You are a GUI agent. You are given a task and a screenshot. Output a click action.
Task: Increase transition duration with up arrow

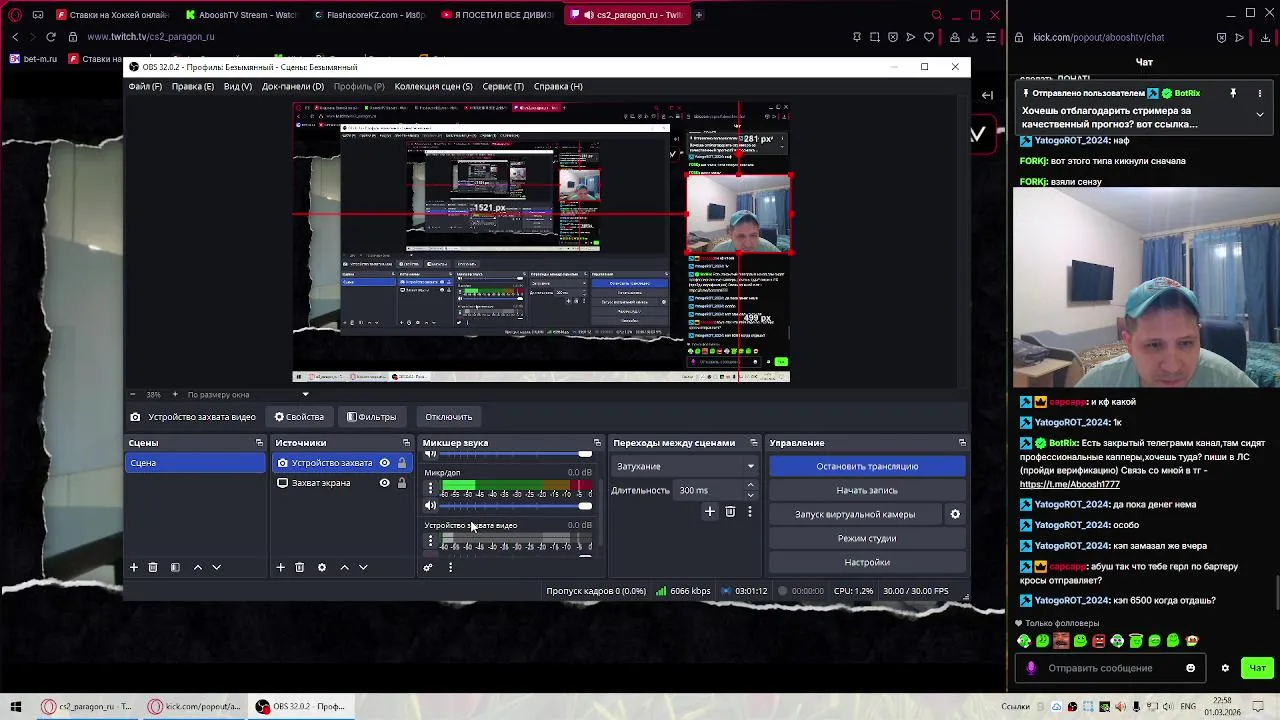[x=750, y=486]
